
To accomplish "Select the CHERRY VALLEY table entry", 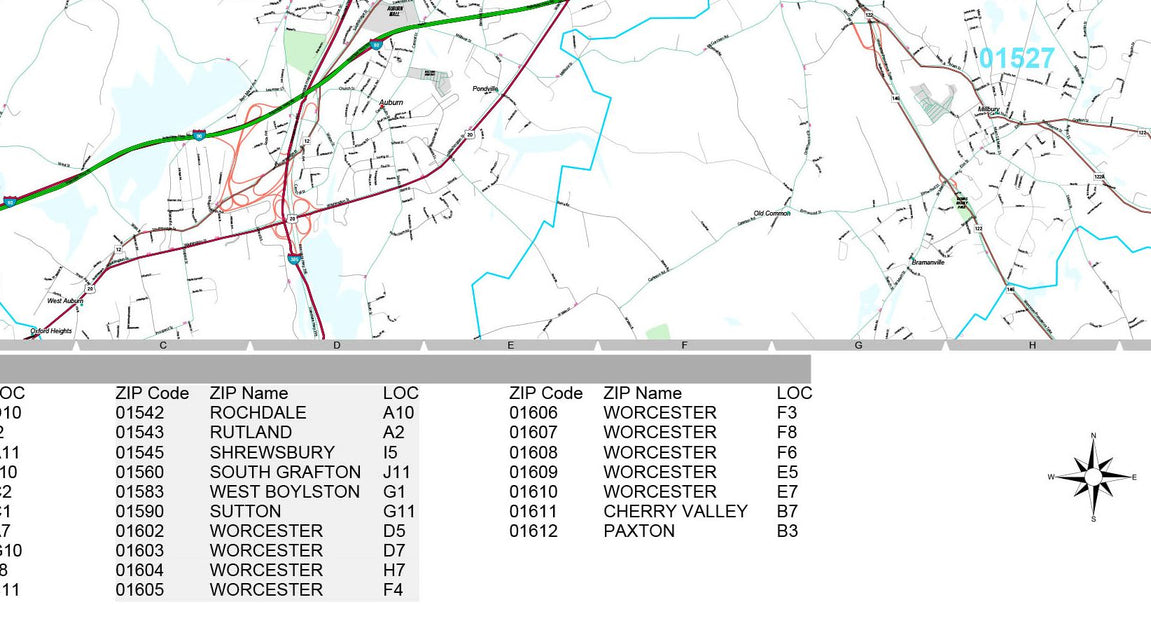I will point(675,511).
